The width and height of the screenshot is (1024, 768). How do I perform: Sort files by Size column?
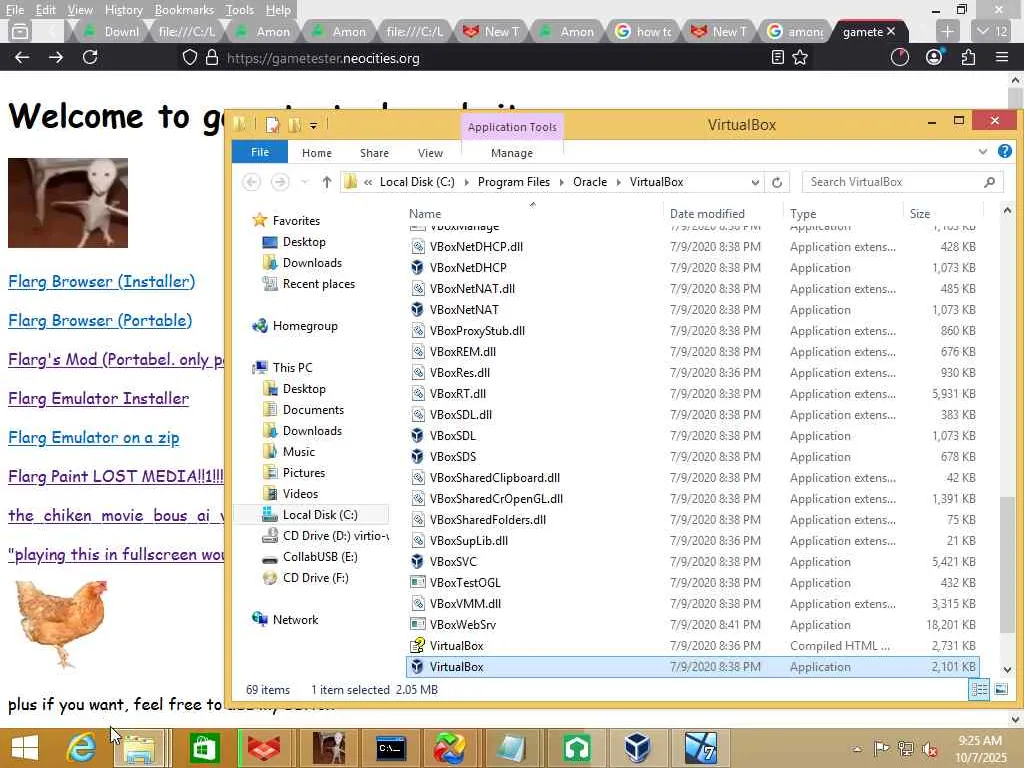point(920,214)
